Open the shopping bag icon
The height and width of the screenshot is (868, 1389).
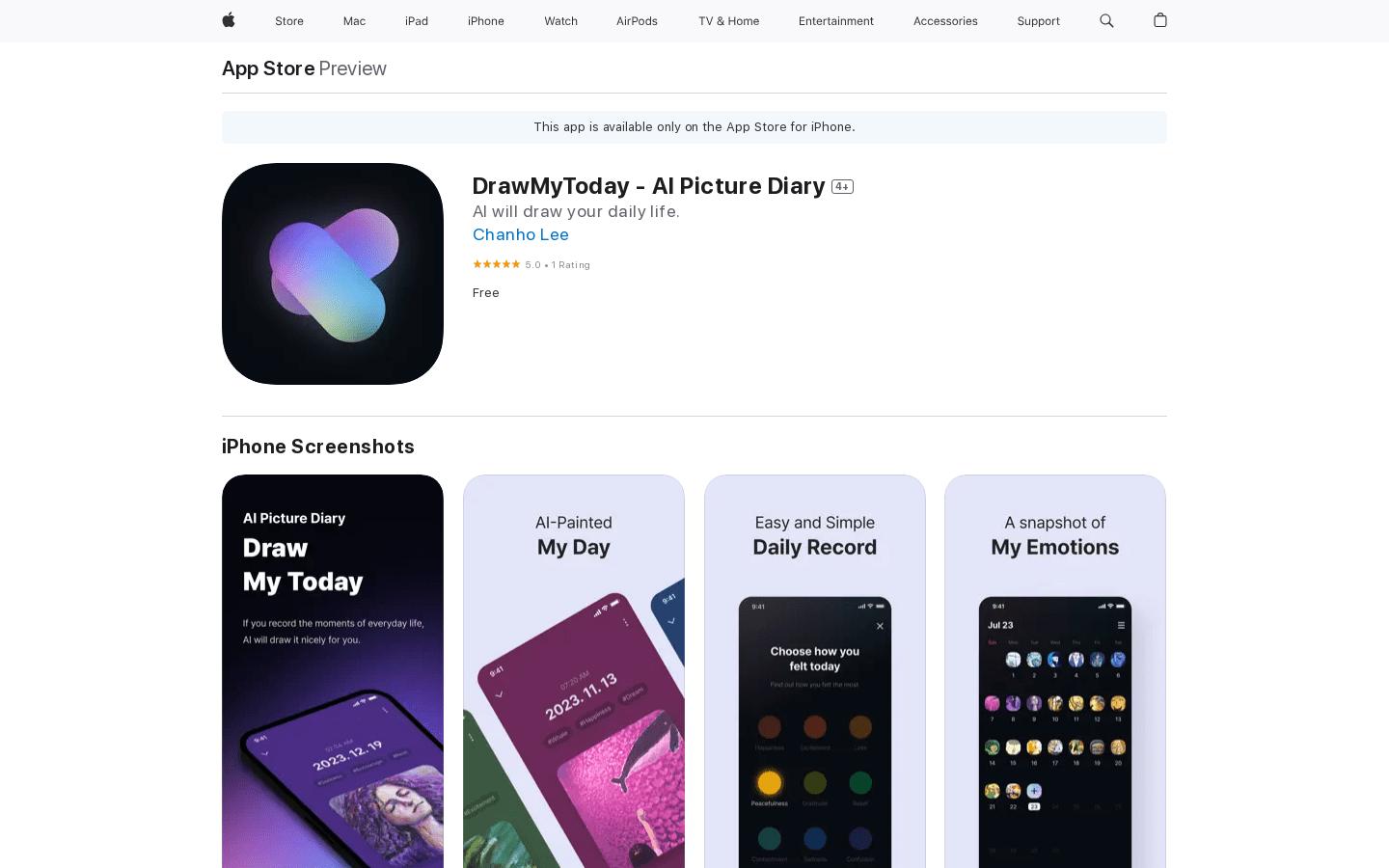(x=1160, y=20)
